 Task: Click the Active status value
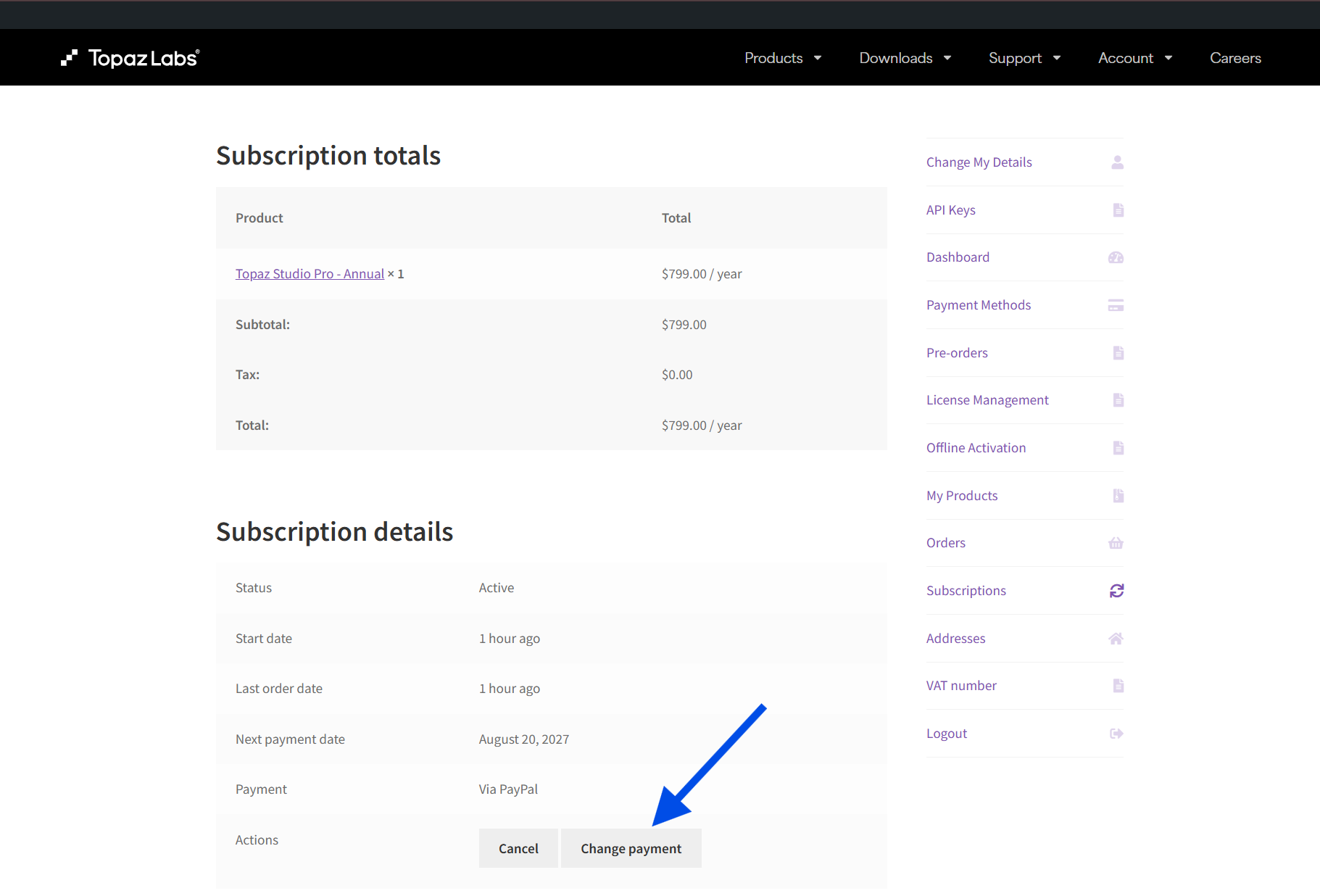tap(496, 588)
